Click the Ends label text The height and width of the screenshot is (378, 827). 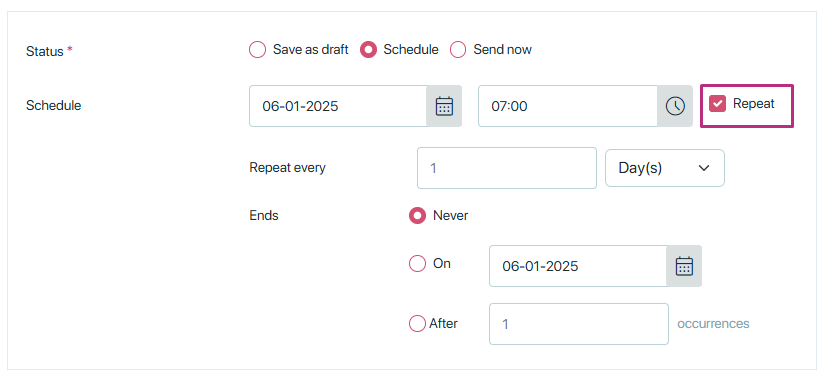coord(264,216)
